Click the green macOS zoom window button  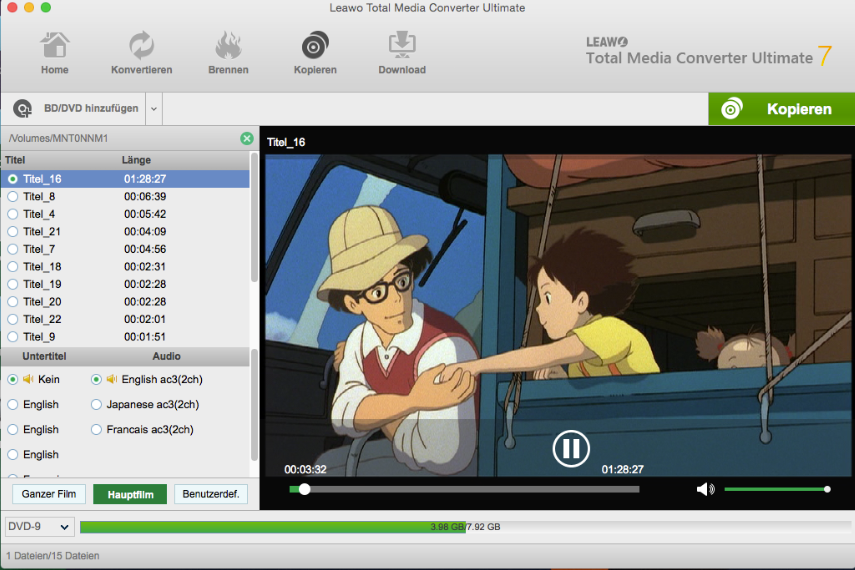click(x=46, y=7)
